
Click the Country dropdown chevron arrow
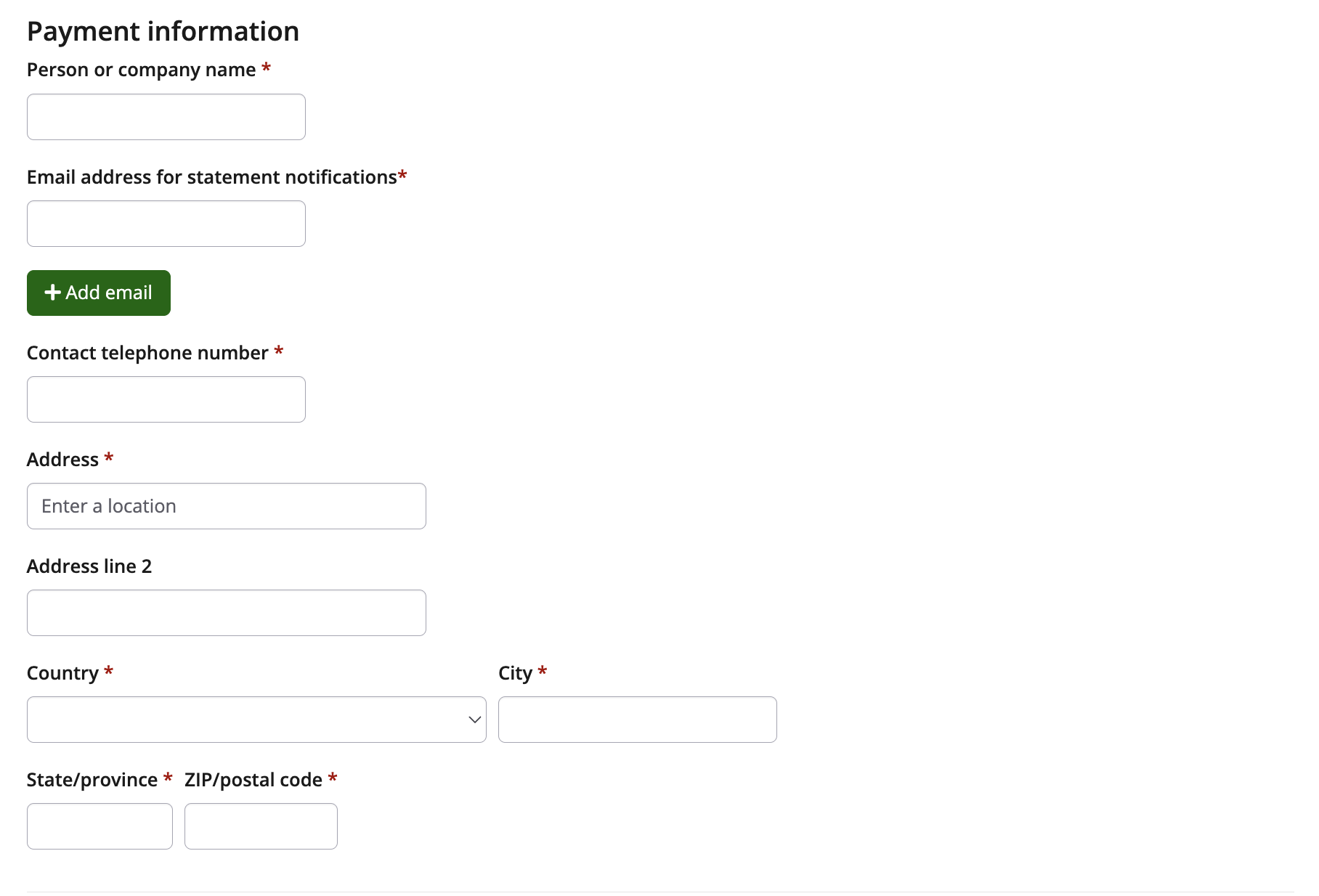[x=474, y=720]
